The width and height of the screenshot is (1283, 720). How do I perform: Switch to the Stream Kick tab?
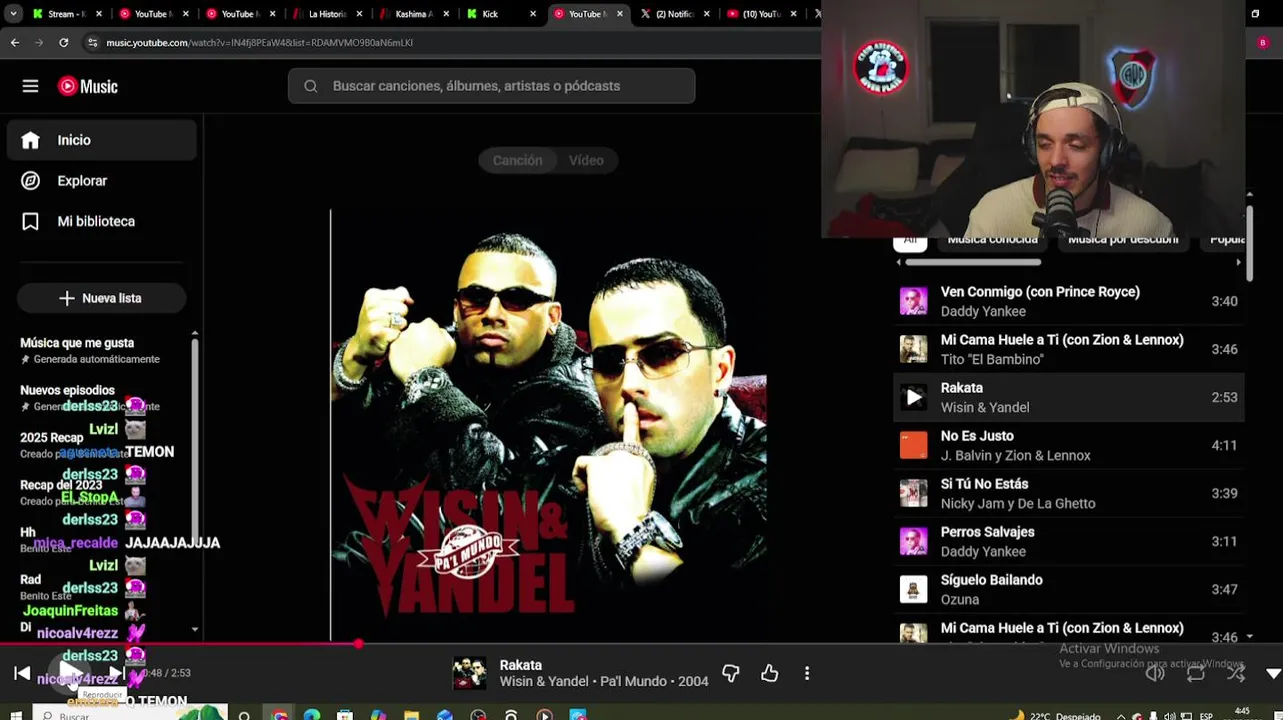[x=69, y=14]
